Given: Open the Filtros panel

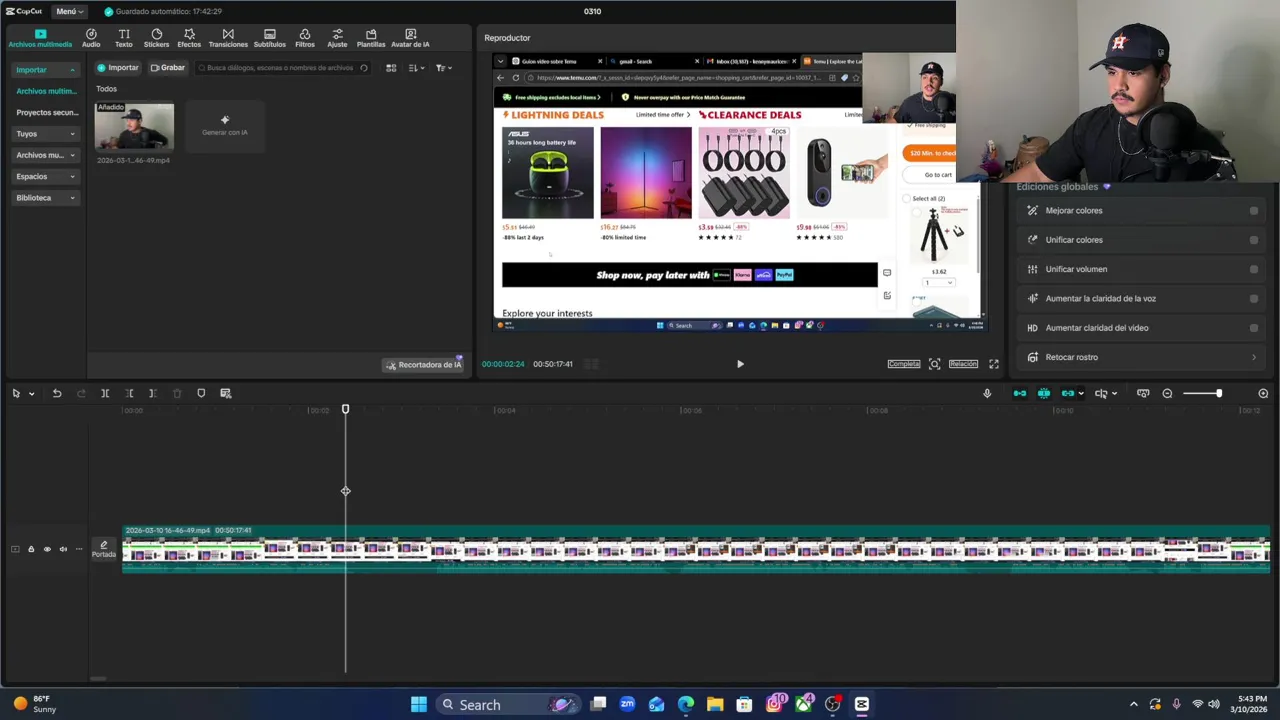Looking at the screenshot, I should point(305,38).
